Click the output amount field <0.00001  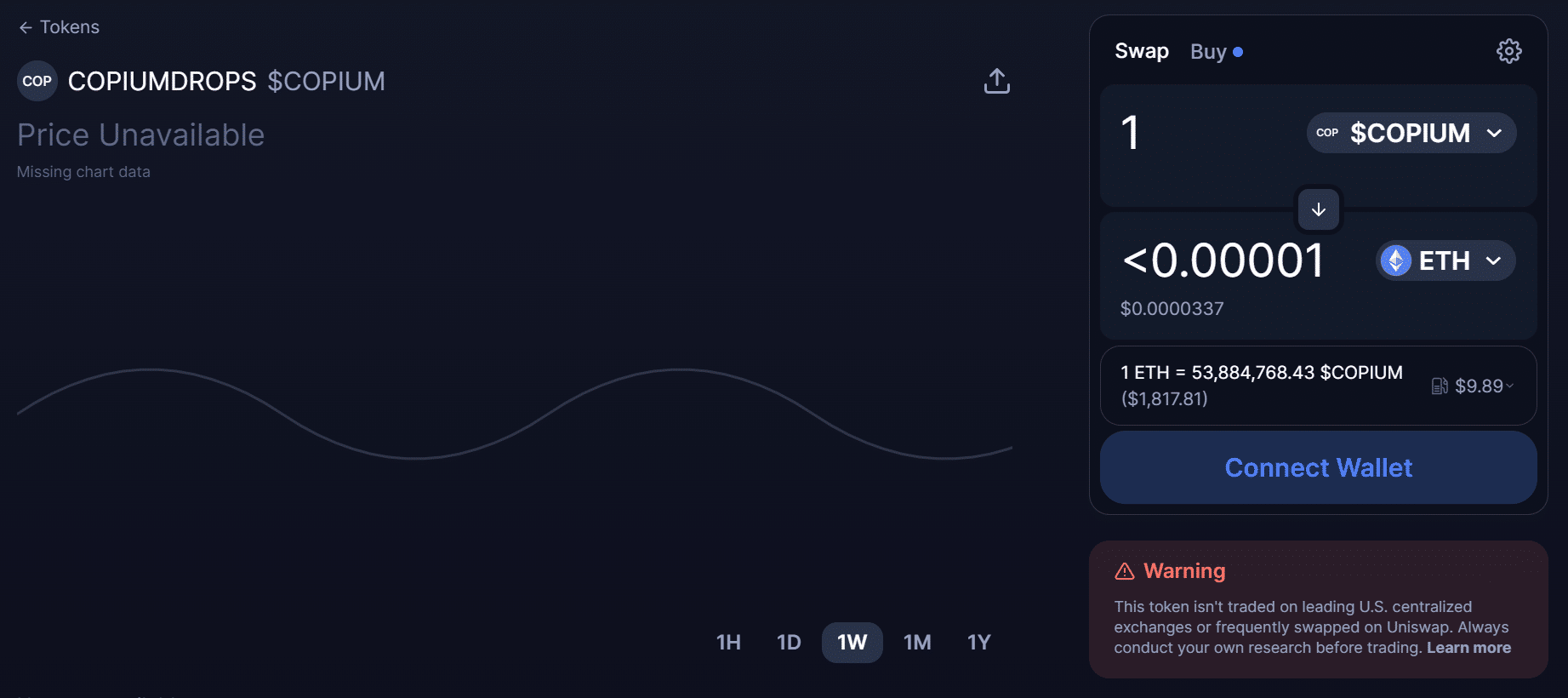click(x=1223, y=260)
